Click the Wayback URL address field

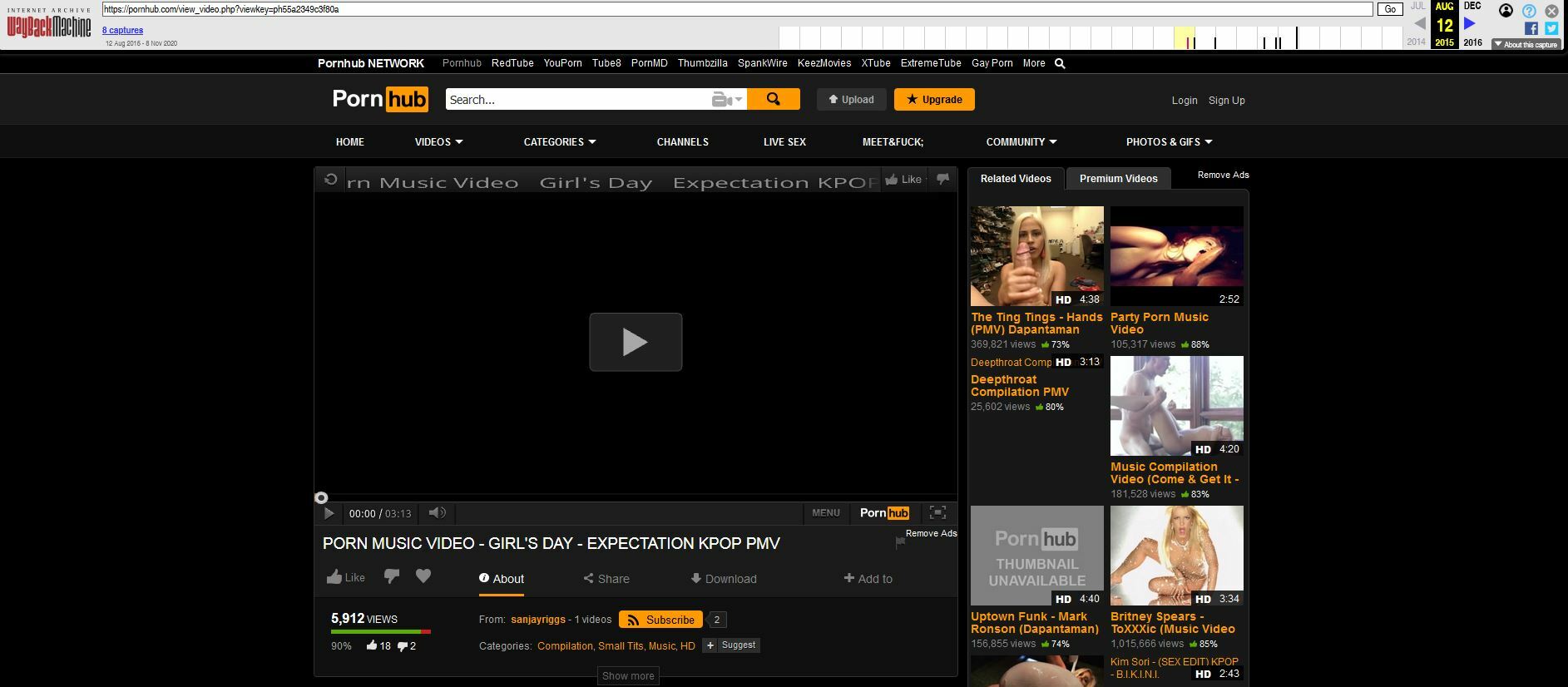click(x=737, y=9)
